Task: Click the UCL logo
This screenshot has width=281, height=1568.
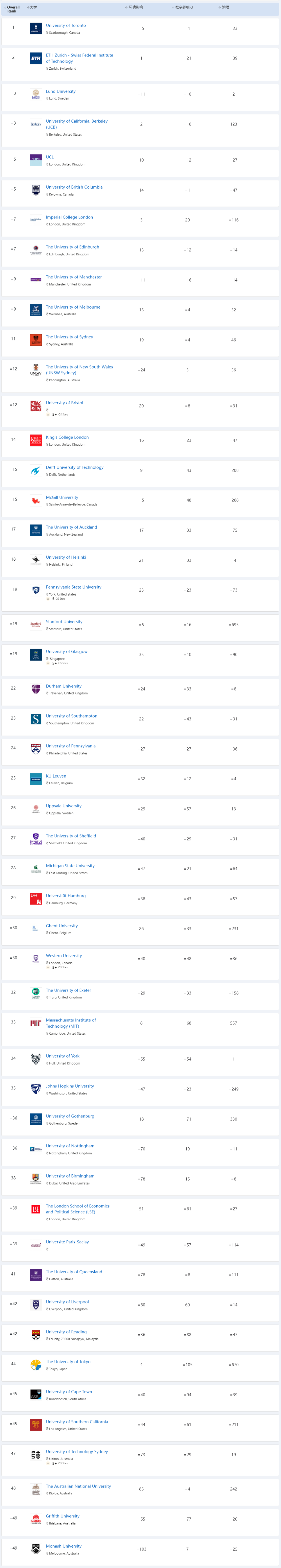Action: tap(36, 160)
